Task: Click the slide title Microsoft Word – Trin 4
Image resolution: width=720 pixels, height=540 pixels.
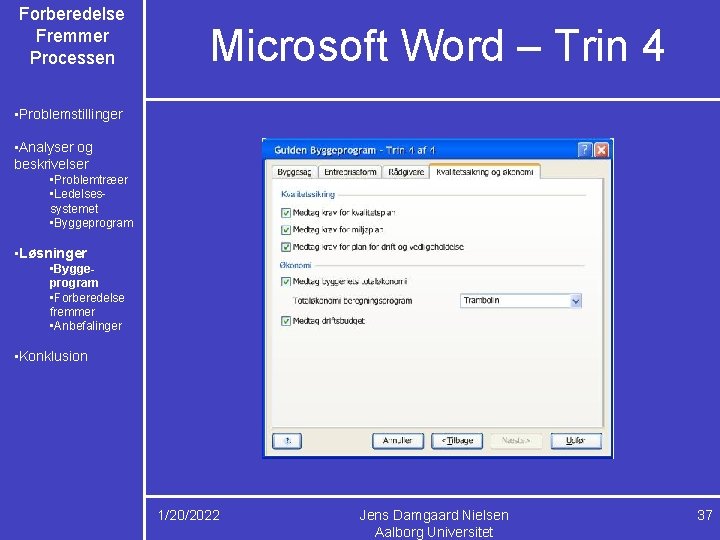Action: (437, 45)
